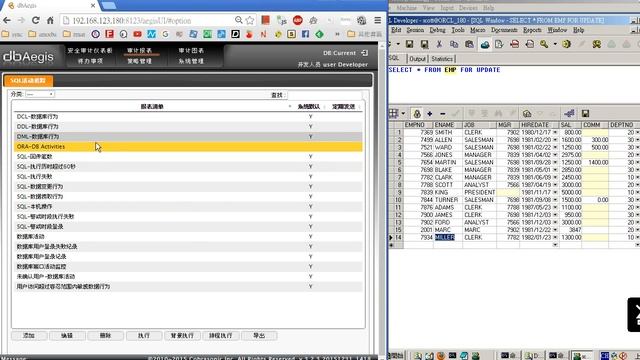
Task: Save results with the grid disk icon
Action: point(585,113)
